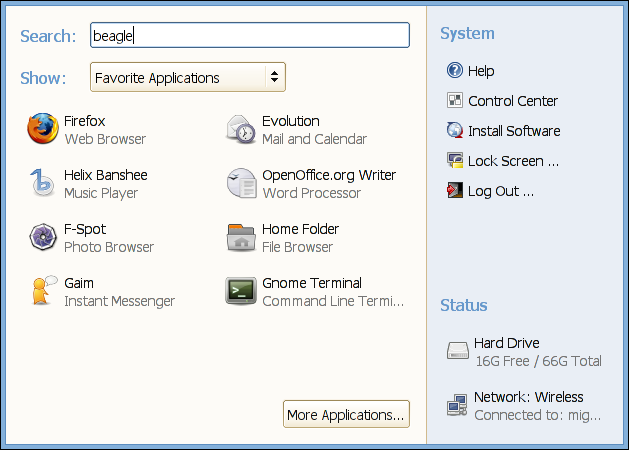Click the Word Processor description text
This screenshot has height=450, width=629.
tap(312, 193)
